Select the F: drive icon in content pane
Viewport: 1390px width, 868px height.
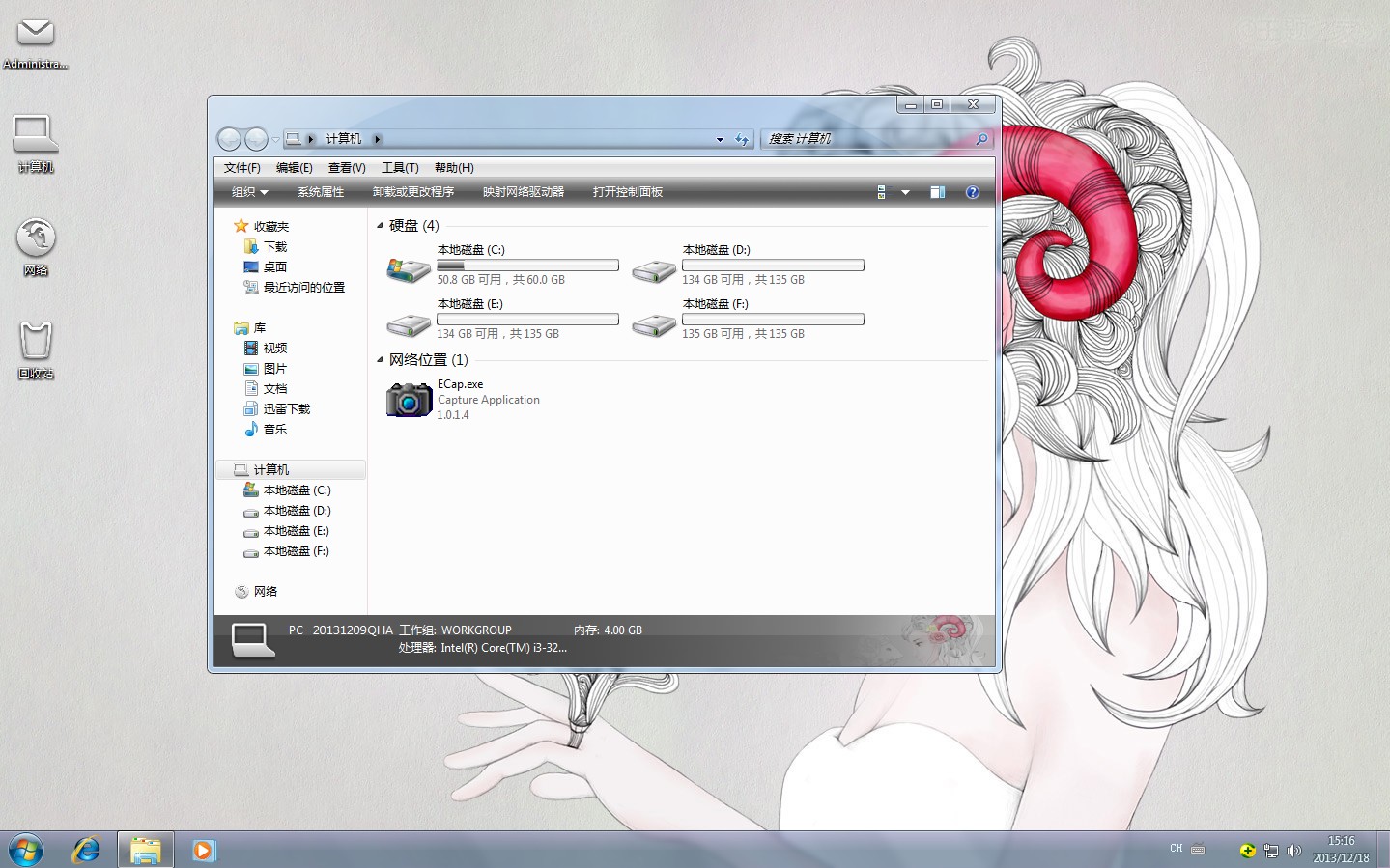click(654, 325)
